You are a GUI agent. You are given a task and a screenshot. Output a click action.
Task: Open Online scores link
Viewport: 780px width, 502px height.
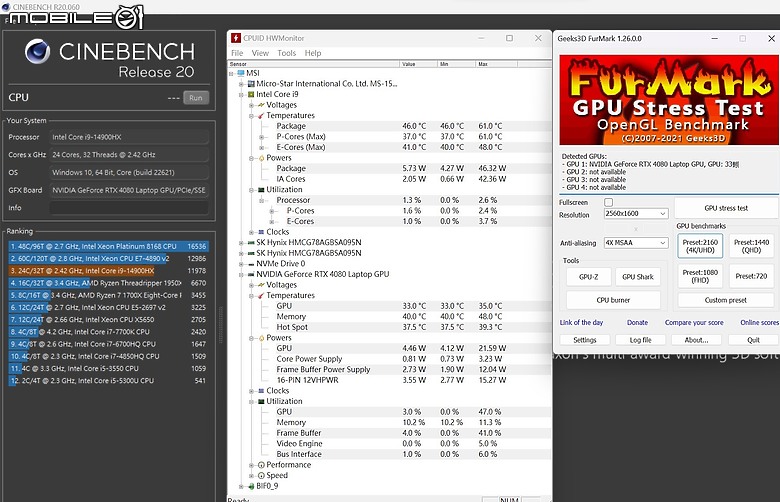pyautogui.click(x=759, y=322)
